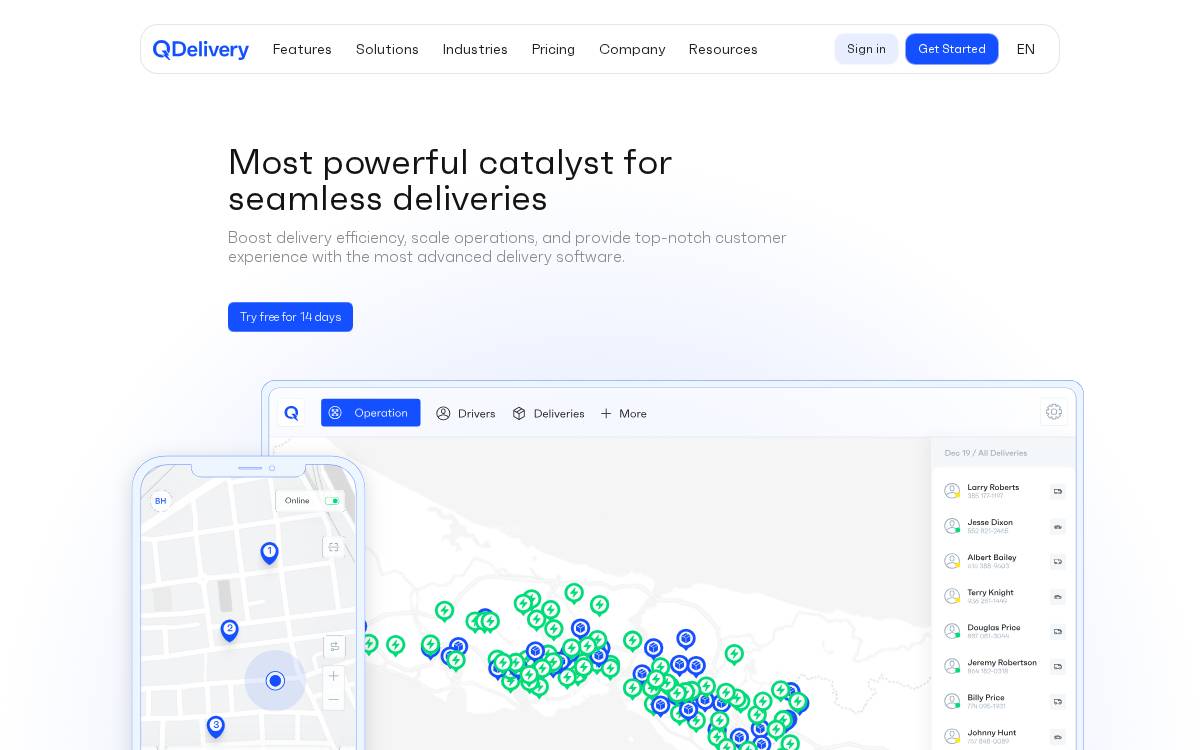Click the car icon next to Johnny Hunt
The height and width of the screenshot is (750, 1200).
[1057, 737]
